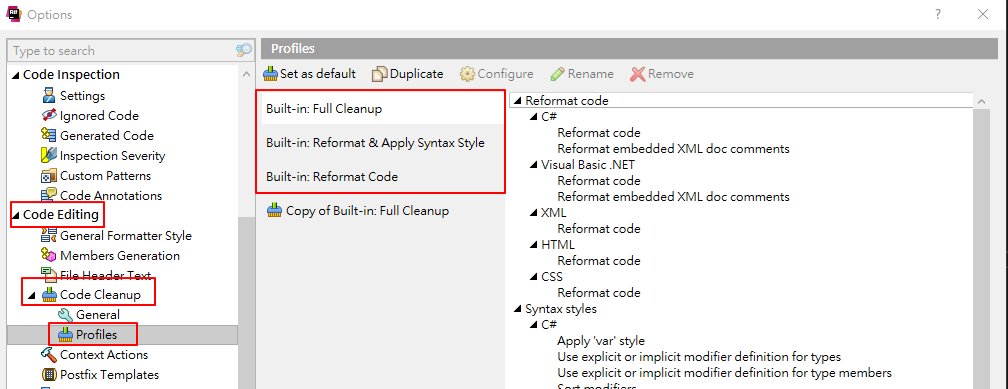The width and height of the screenshot is (1008, 389).
Task: Click the Code Annotations icon
Action: coord(48,195)
